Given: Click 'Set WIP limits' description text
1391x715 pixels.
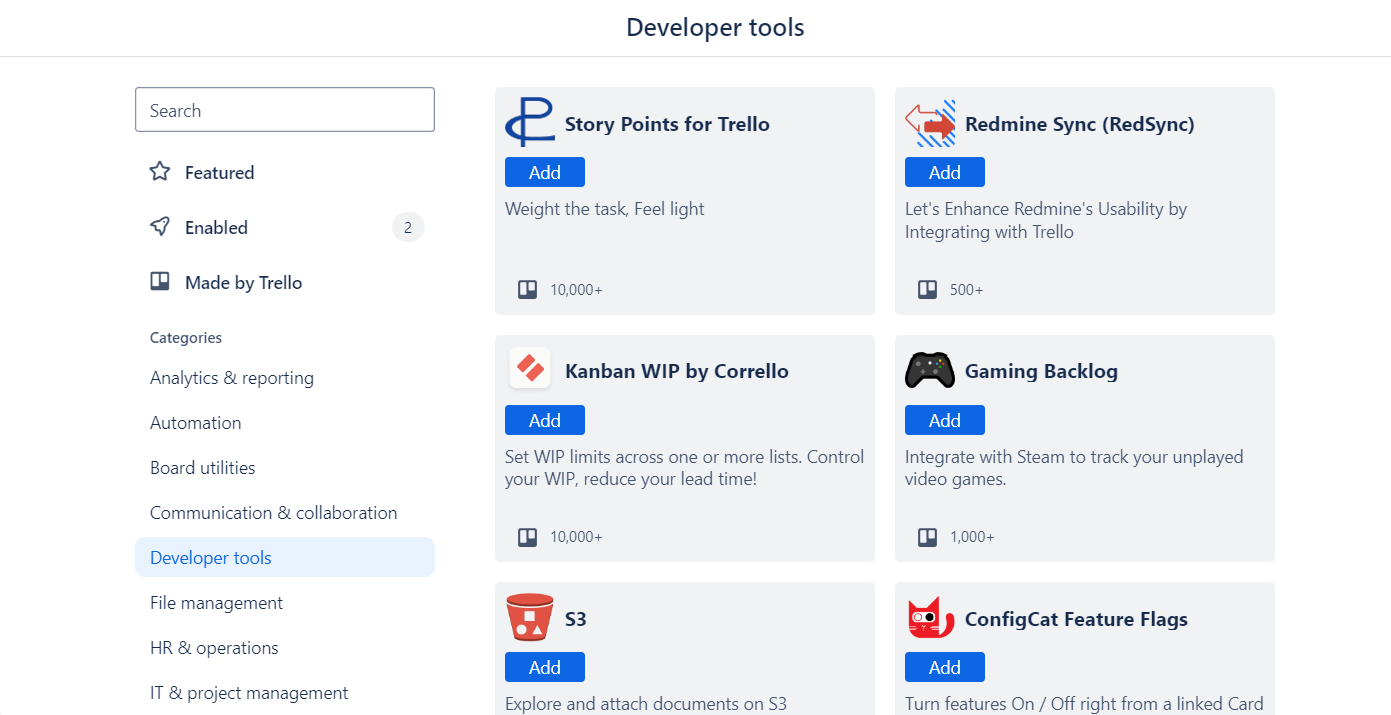Looking at the screenshot, I should point(684,468).
